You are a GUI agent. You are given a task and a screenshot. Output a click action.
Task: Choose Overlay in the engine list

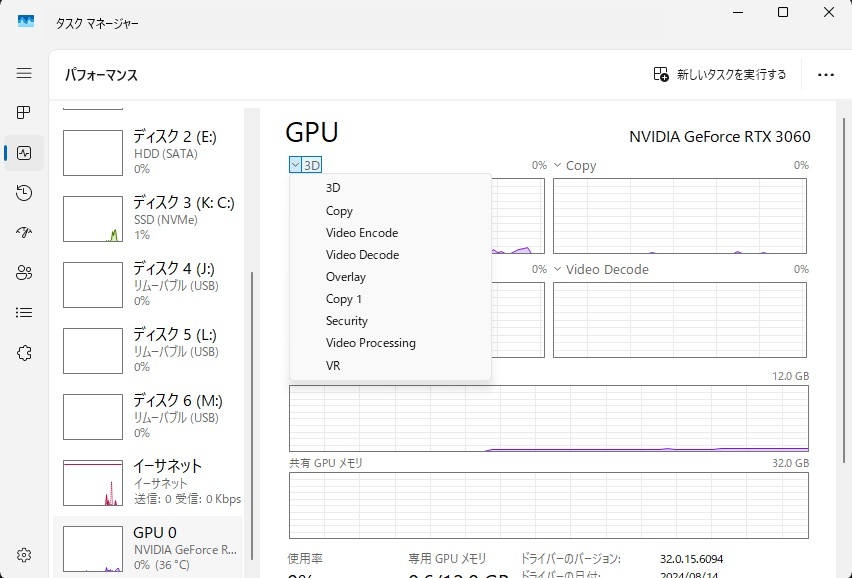click(390, 277)
